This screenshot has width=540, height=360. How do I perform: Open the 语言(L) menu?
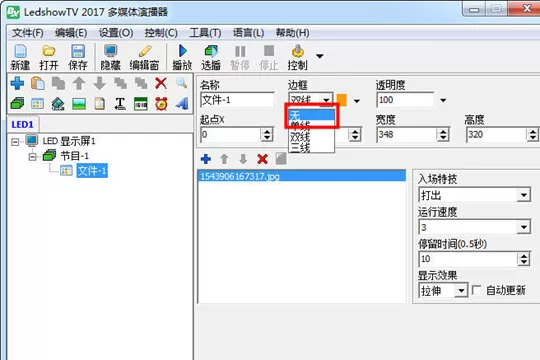coord(248,33)
